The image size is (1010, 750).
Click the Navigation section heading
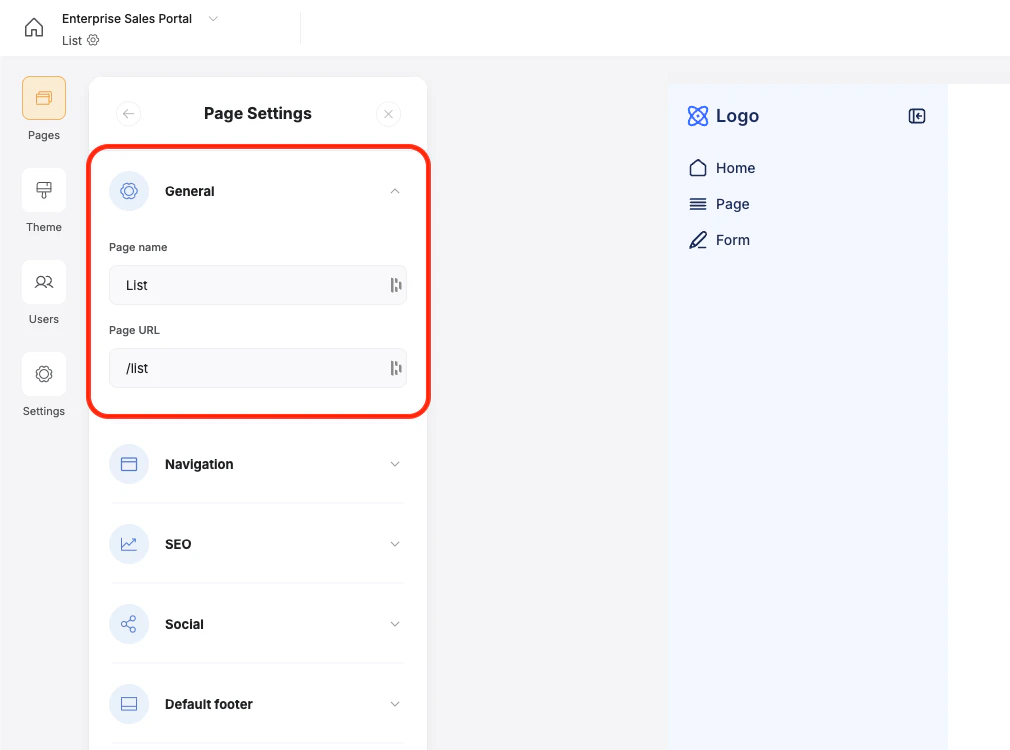199,464
